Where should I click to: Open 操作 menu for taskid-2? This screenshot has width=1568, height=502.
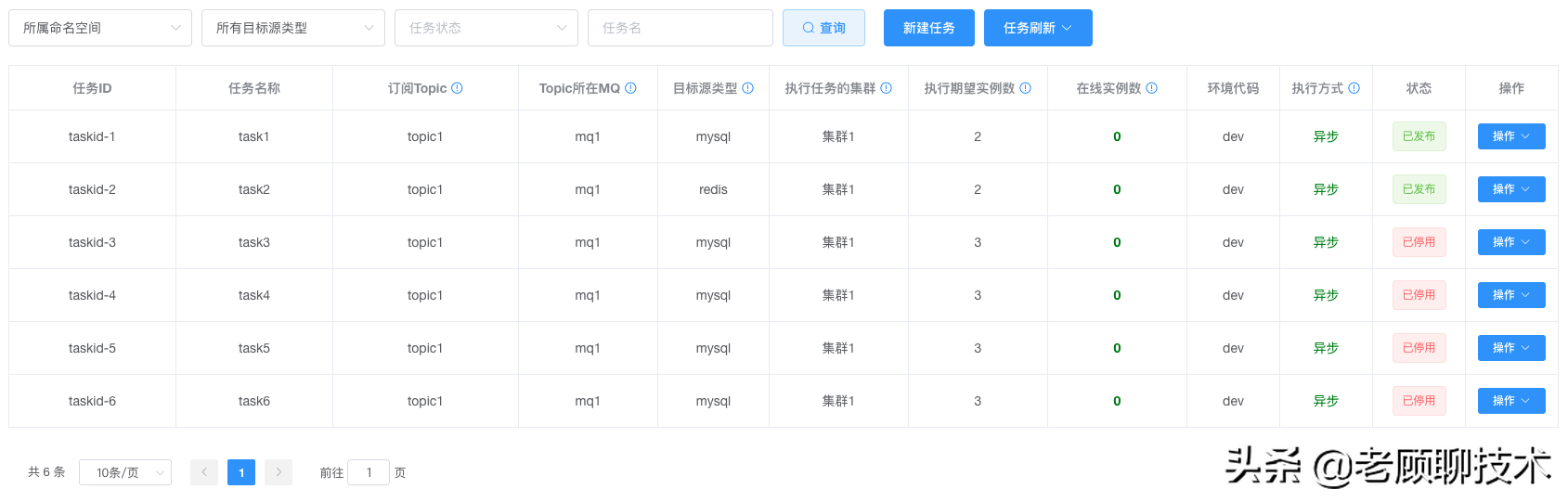(x=1511, y=189)
